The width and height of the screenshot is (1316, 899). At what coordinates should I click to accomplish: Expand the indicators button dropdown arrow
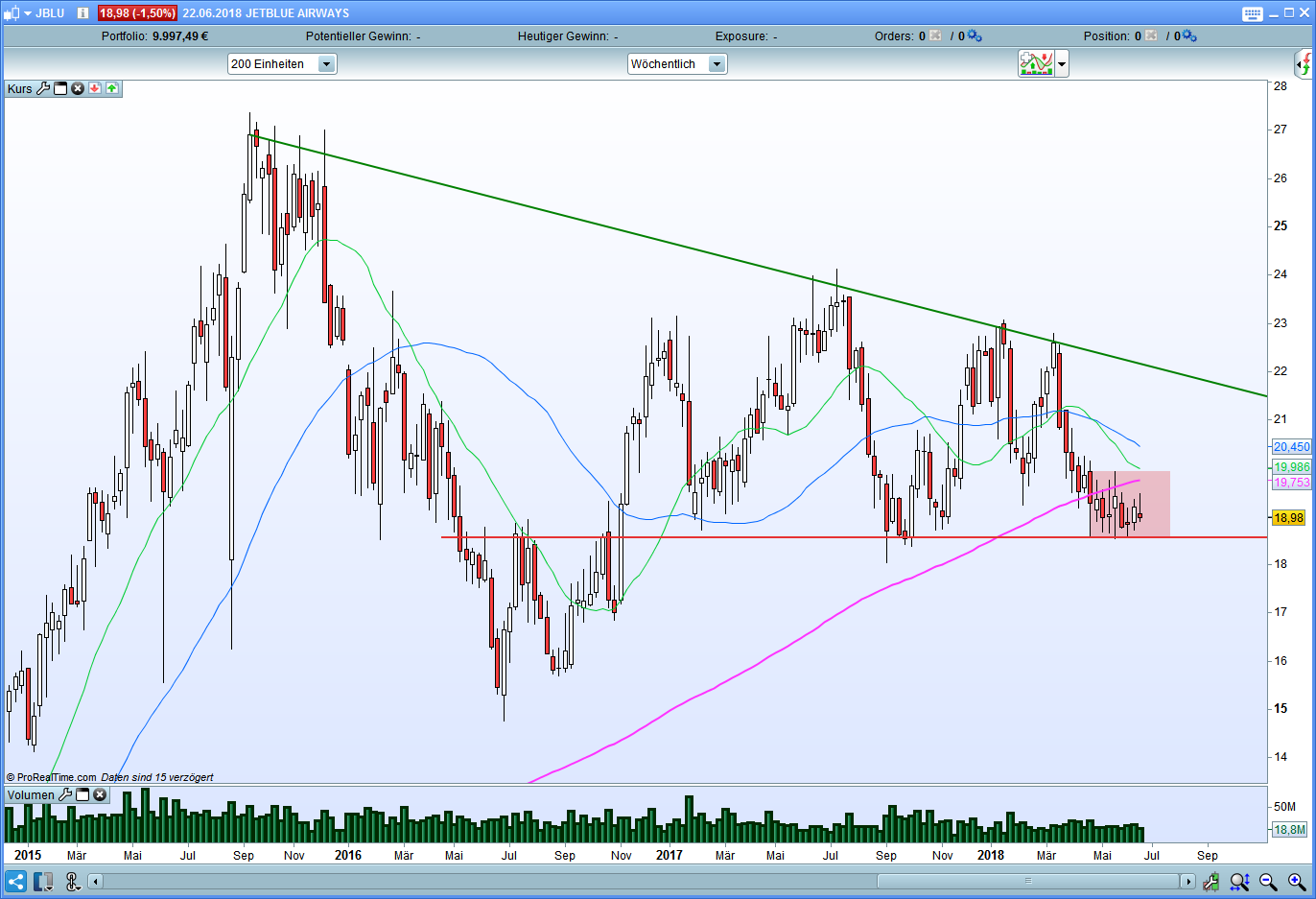(x=1062, y=64)
